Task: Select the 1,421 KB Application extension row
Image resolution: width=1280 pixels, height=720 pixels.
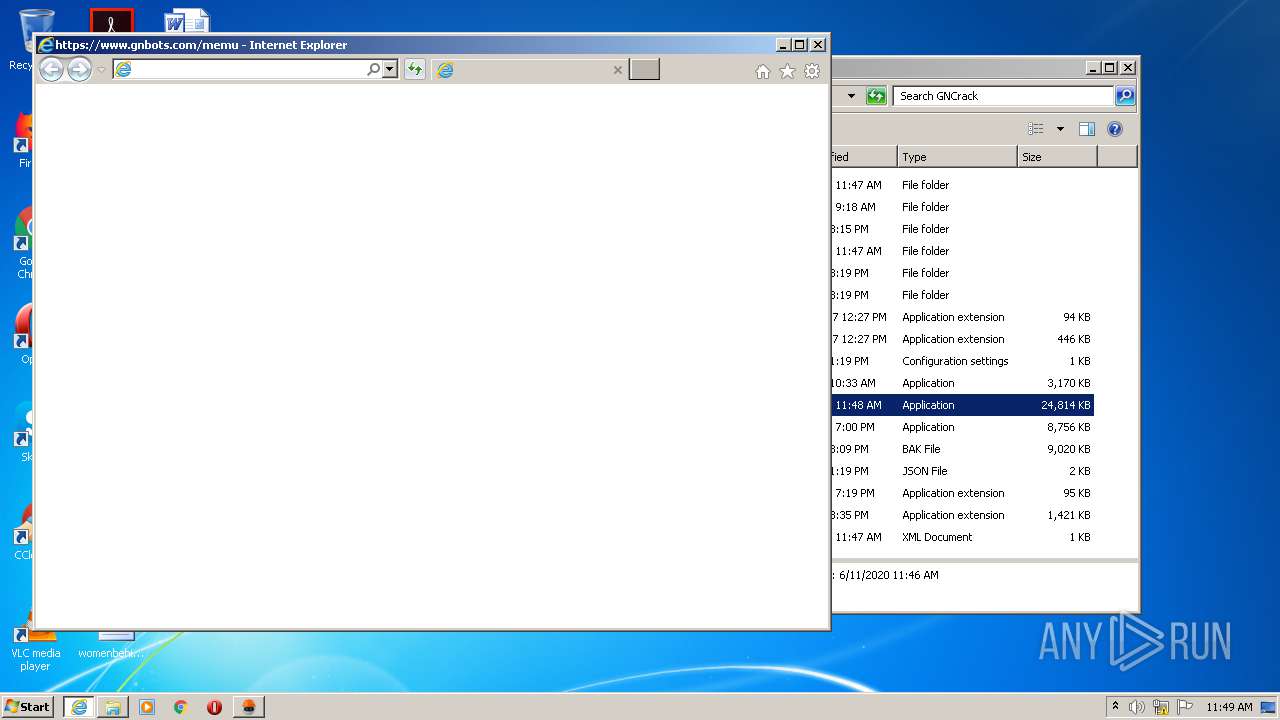Action: click(x=962, y=515)
